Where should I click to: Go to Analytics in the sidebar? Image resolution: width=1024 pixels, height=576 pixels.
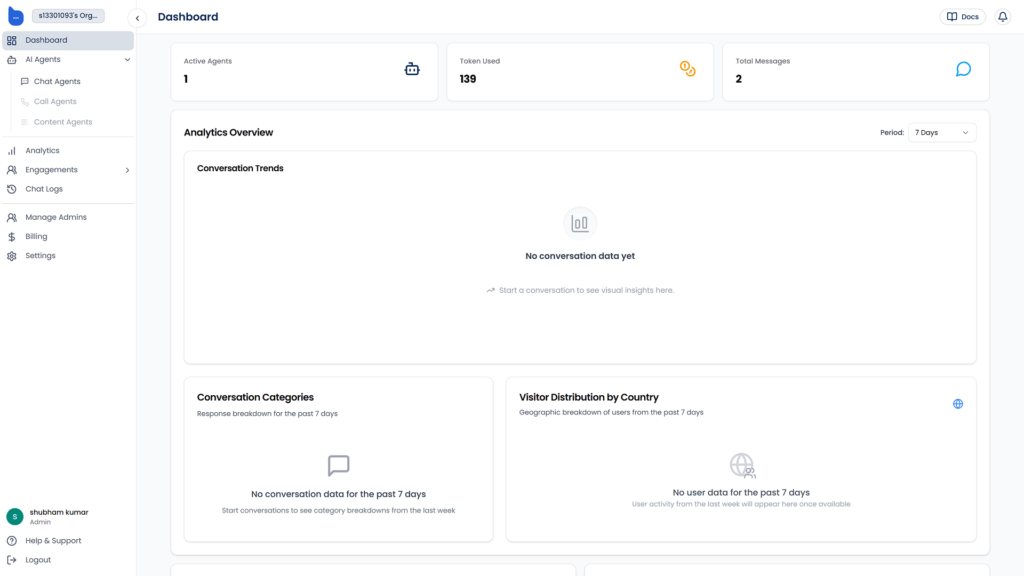point(42,151)
